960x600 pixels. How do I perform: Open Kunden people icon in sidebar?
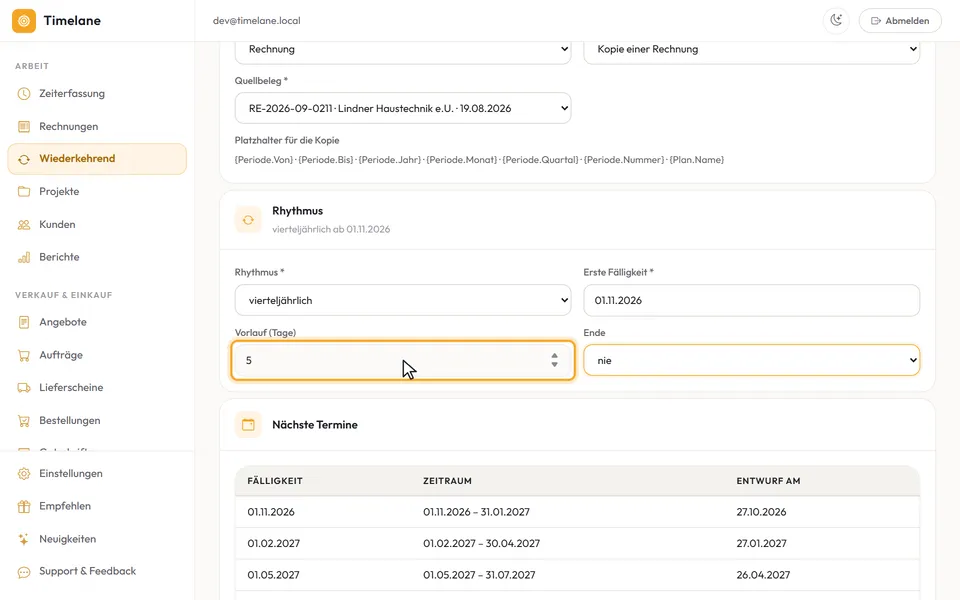[24, 225]
